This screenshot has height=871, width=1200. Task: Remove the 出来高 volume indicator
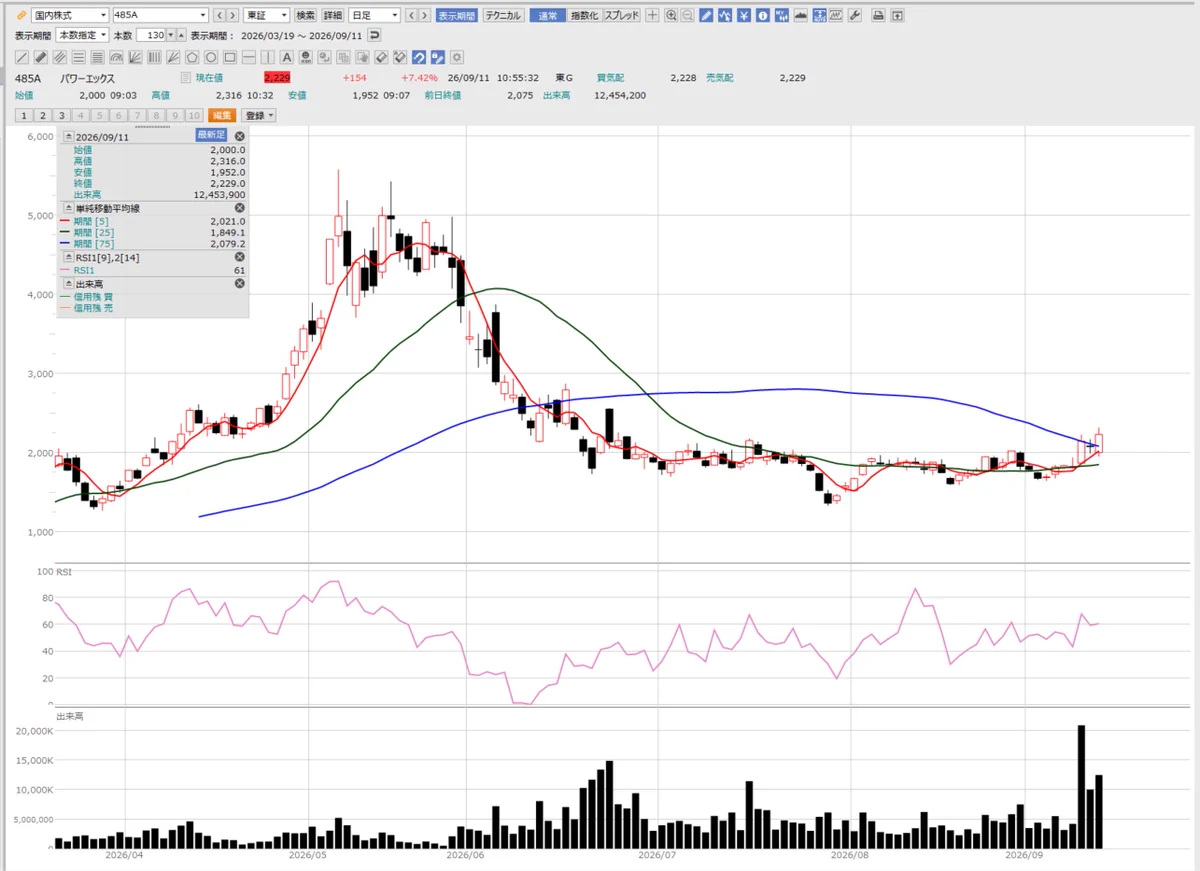240,284
